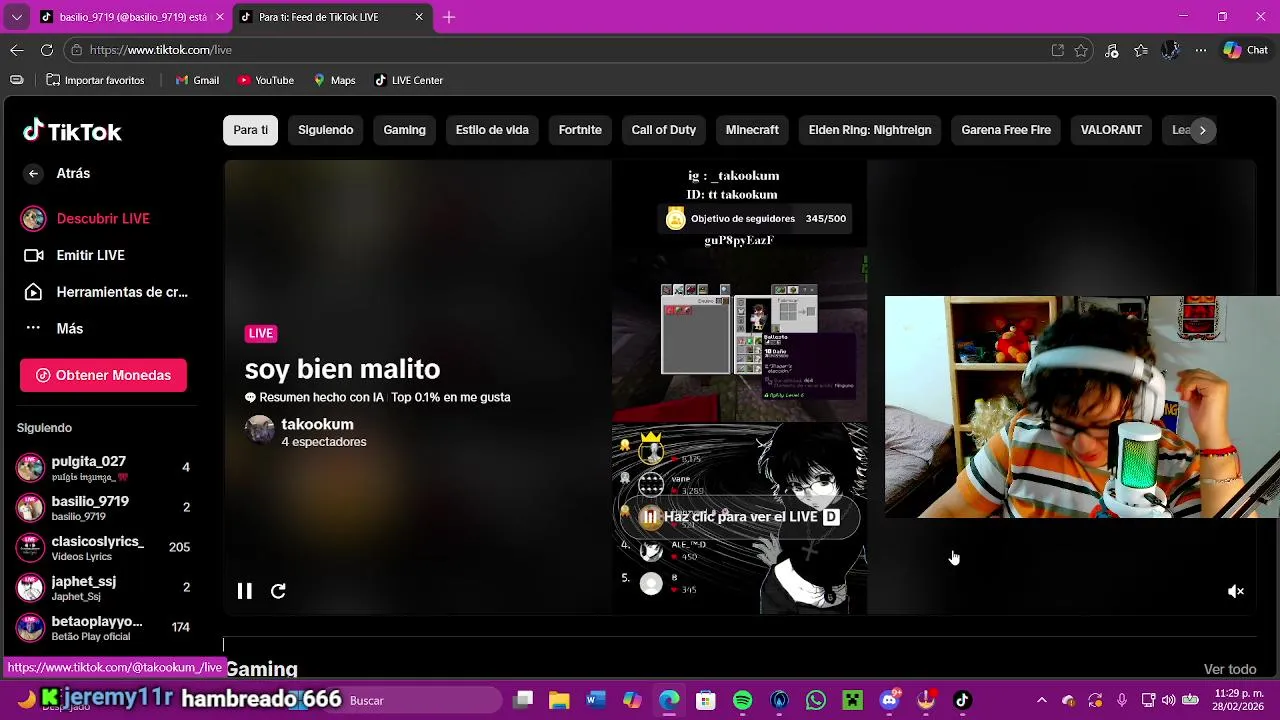This screenshot has width=1280, height=720.
Task: Open the Maps bookmark
Action: pos(335,80)
